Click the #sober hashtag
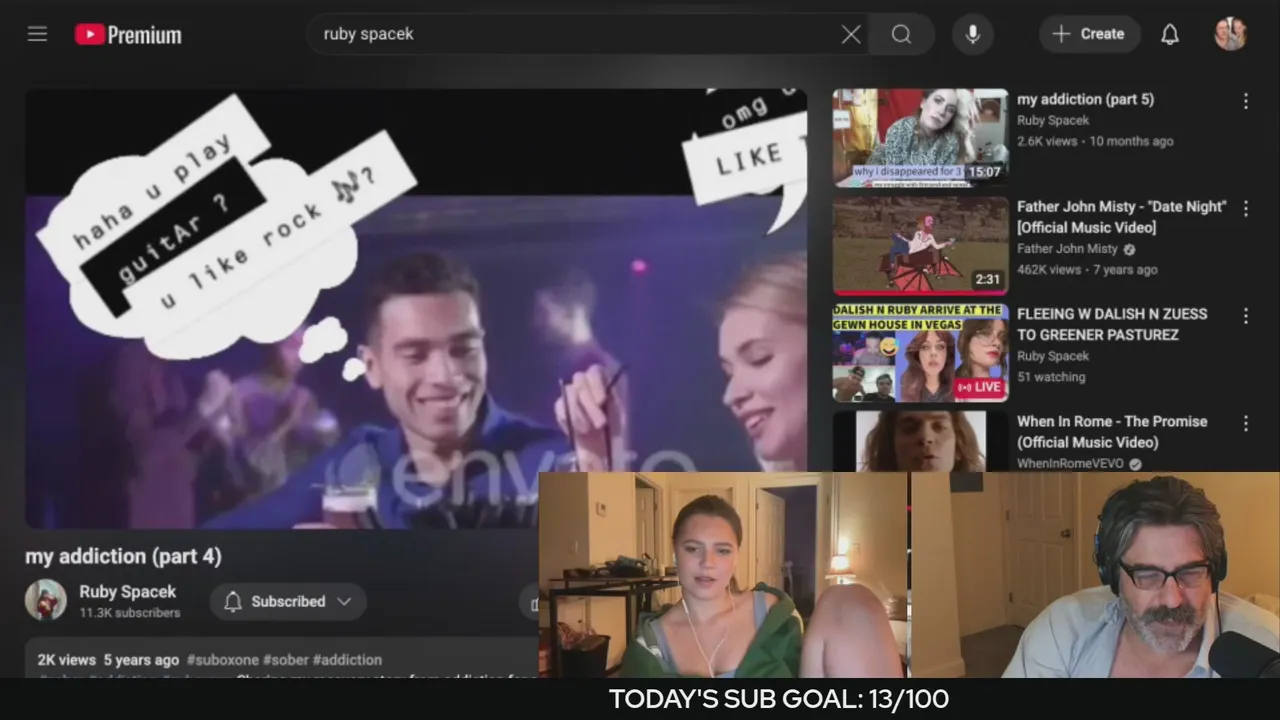 [286, 660]
